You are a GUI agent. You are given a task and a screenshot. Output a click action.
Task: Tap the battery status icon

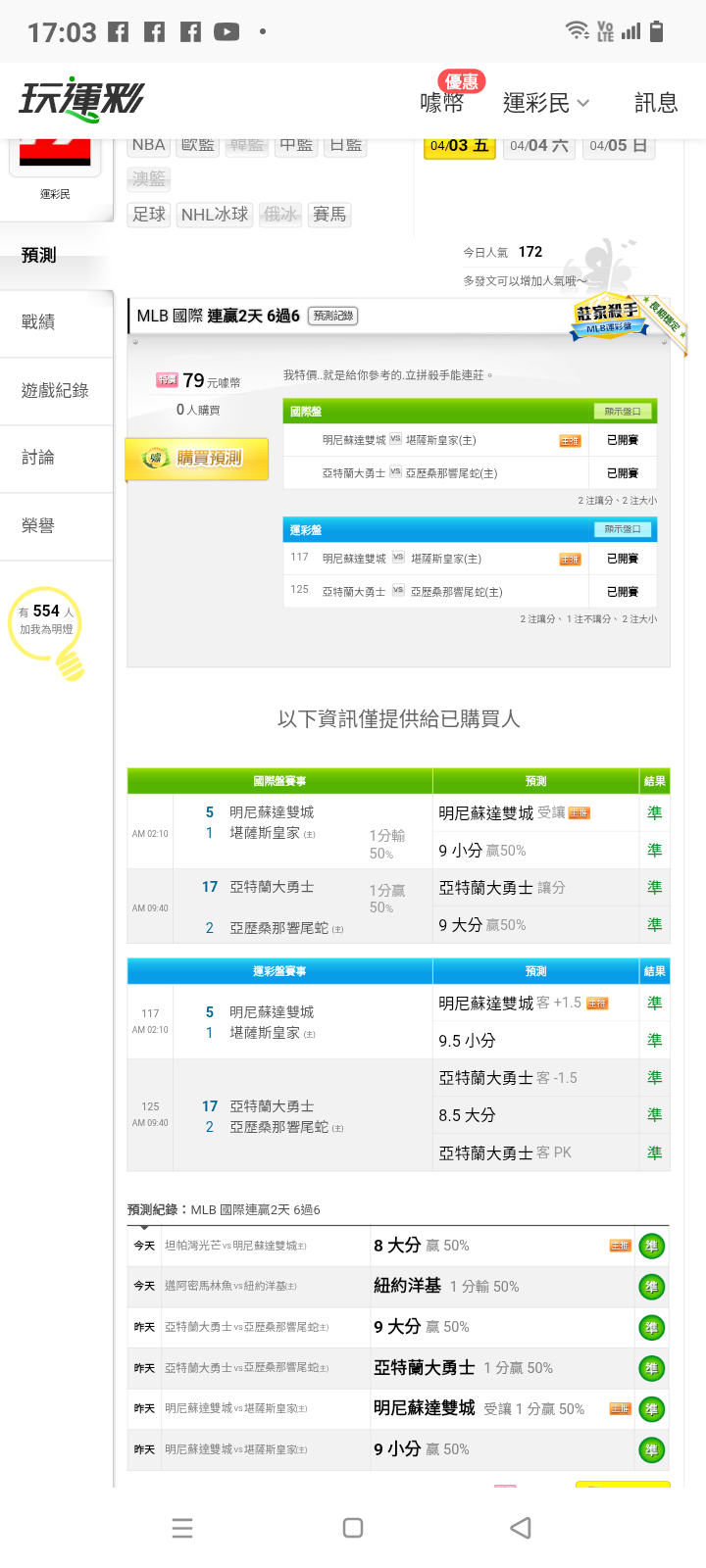tap(657, 30)
